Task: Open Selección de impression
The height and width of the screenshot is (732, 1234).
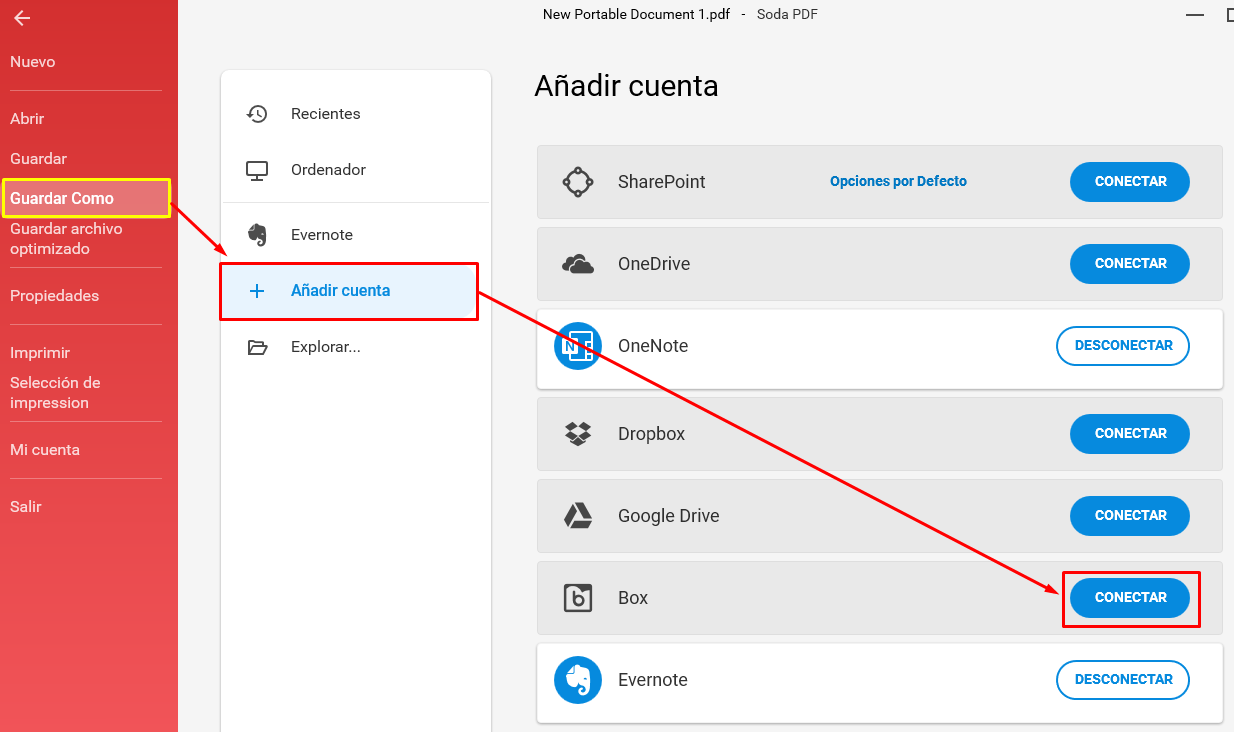Action: coord(55,393)
